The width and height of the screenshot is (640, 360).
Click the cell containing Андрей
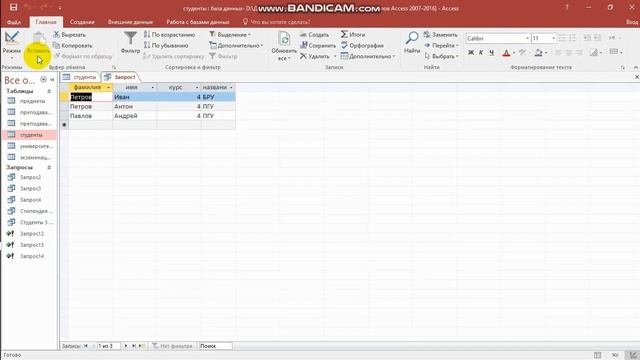pyautogui.click(x=135, y=116)
